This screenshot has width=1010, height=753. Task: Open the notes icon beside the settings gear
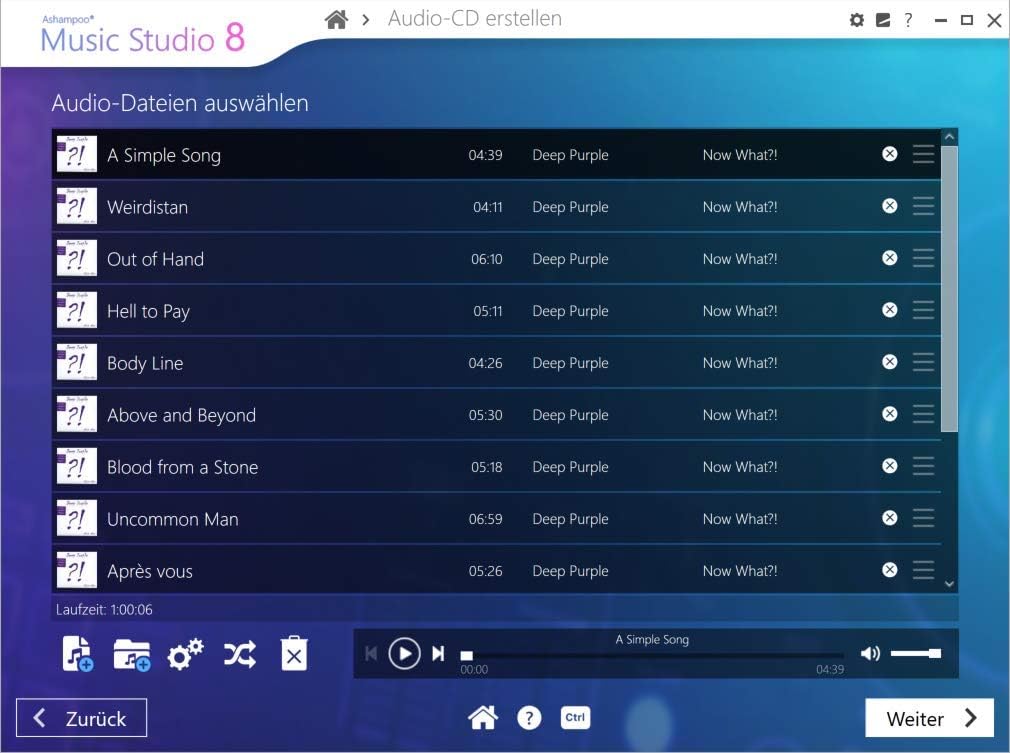pos(882,19)
